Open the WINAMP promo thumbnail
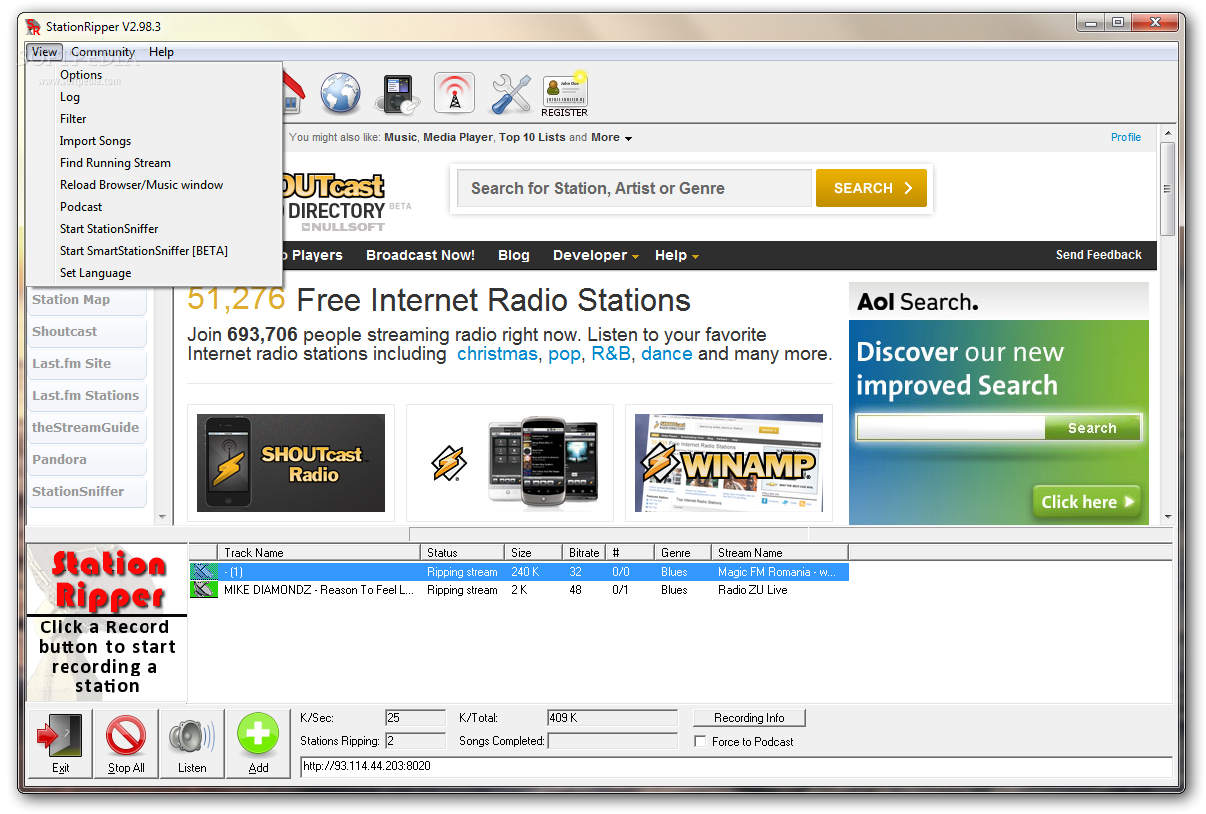The width and height of the screenshot is (1206, 814). click(729, 463)
